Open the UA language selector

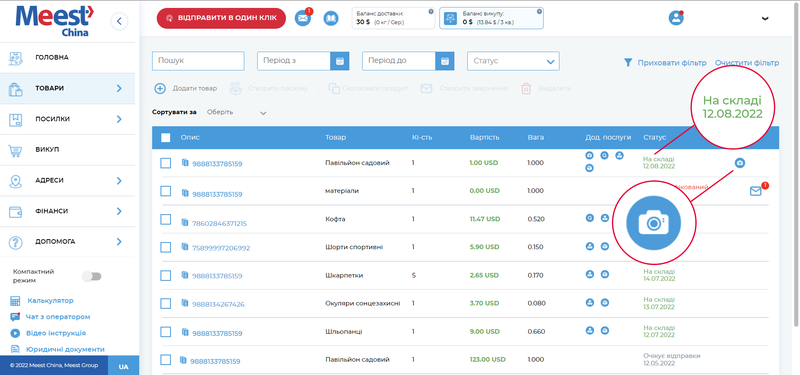click(124, 366)
